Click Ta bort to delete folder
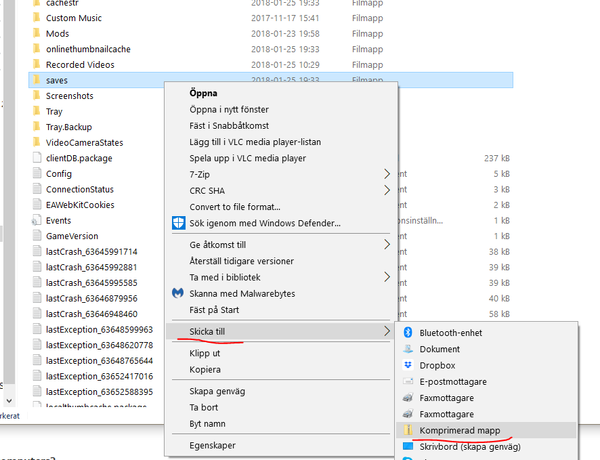Screen dimensions: 600x460 204,408
